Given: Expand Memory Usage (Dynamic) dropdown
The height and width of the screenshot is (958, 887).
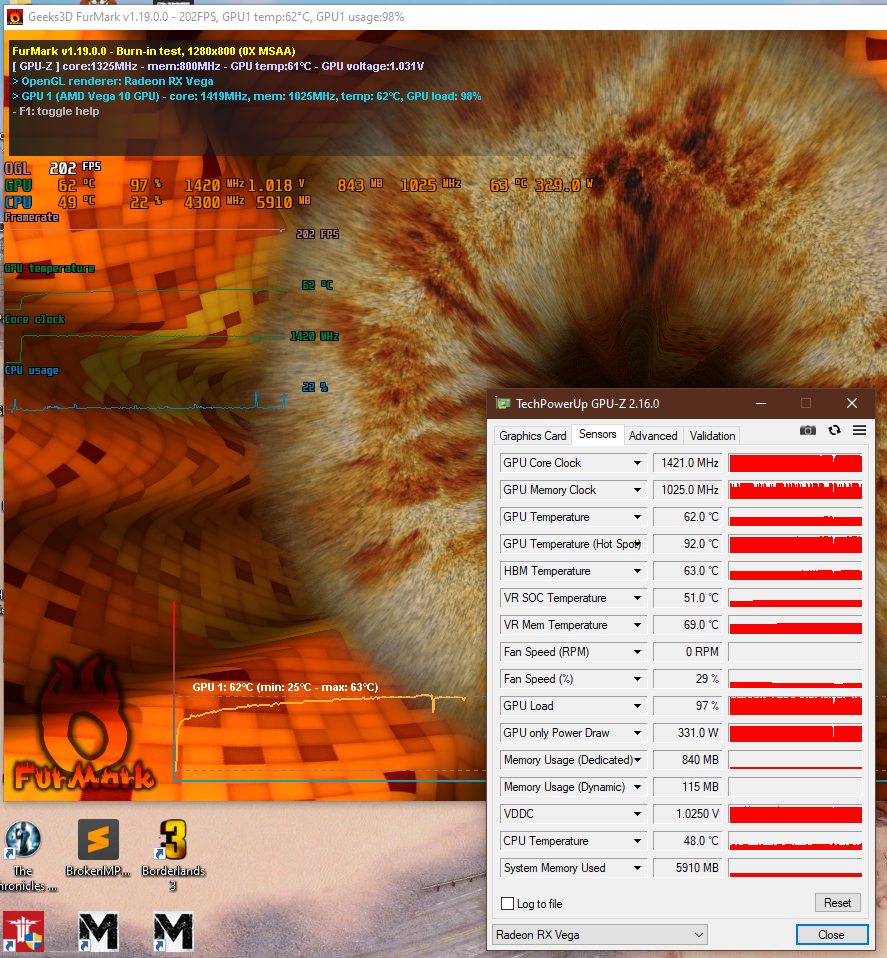Looking at the screenshot, I should click(637, 787).
